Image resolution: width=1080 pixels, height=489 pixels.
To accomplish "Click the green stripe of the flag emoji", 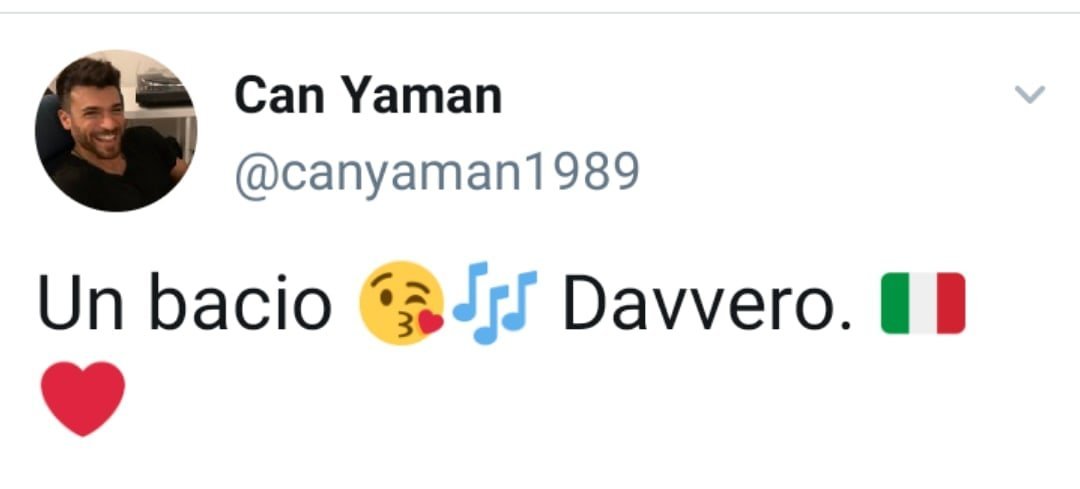I will pos(895,303).
